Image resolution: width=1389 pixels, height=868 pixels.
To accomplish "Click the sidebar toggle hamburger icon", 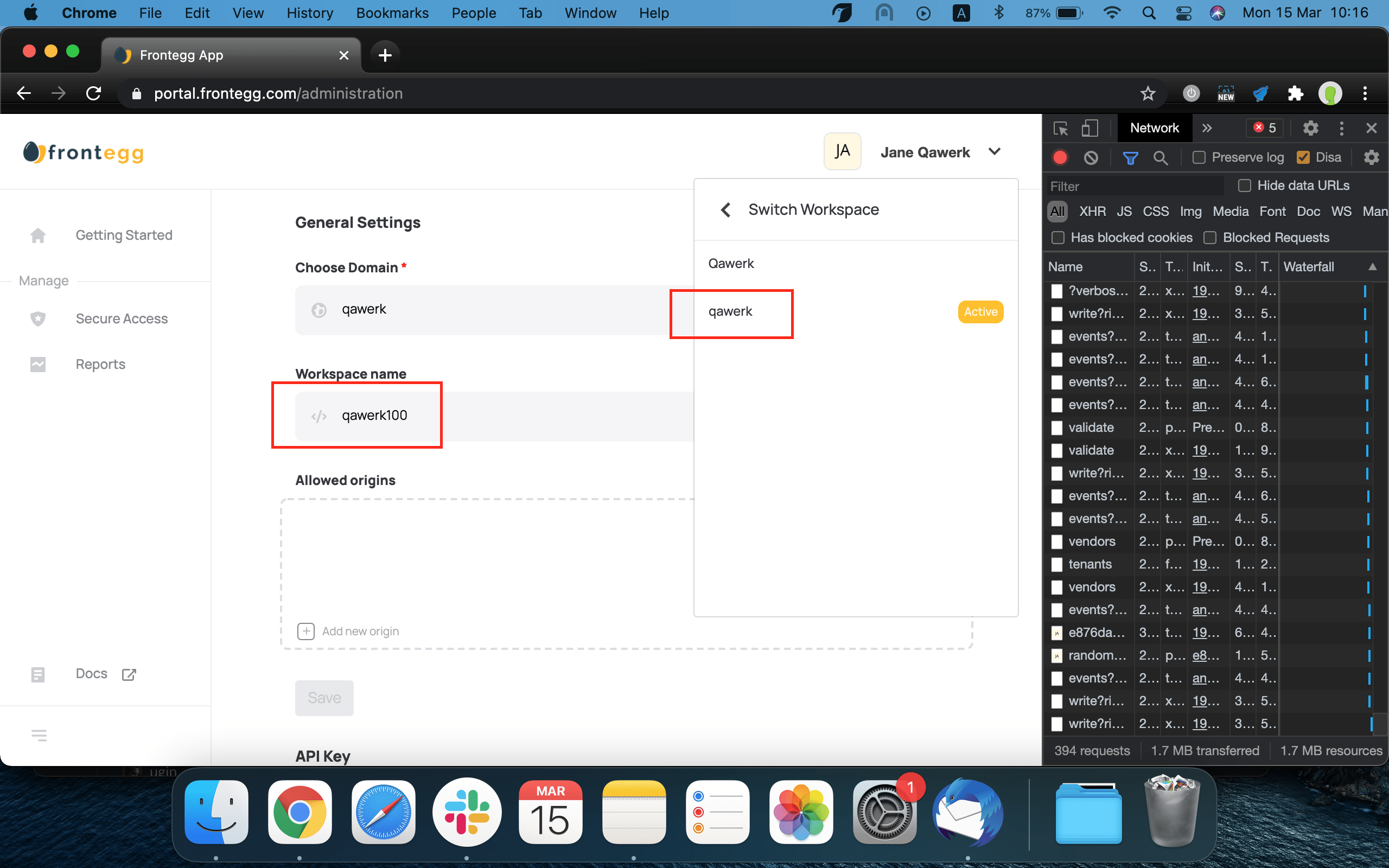I will click(x=39, y=735).
